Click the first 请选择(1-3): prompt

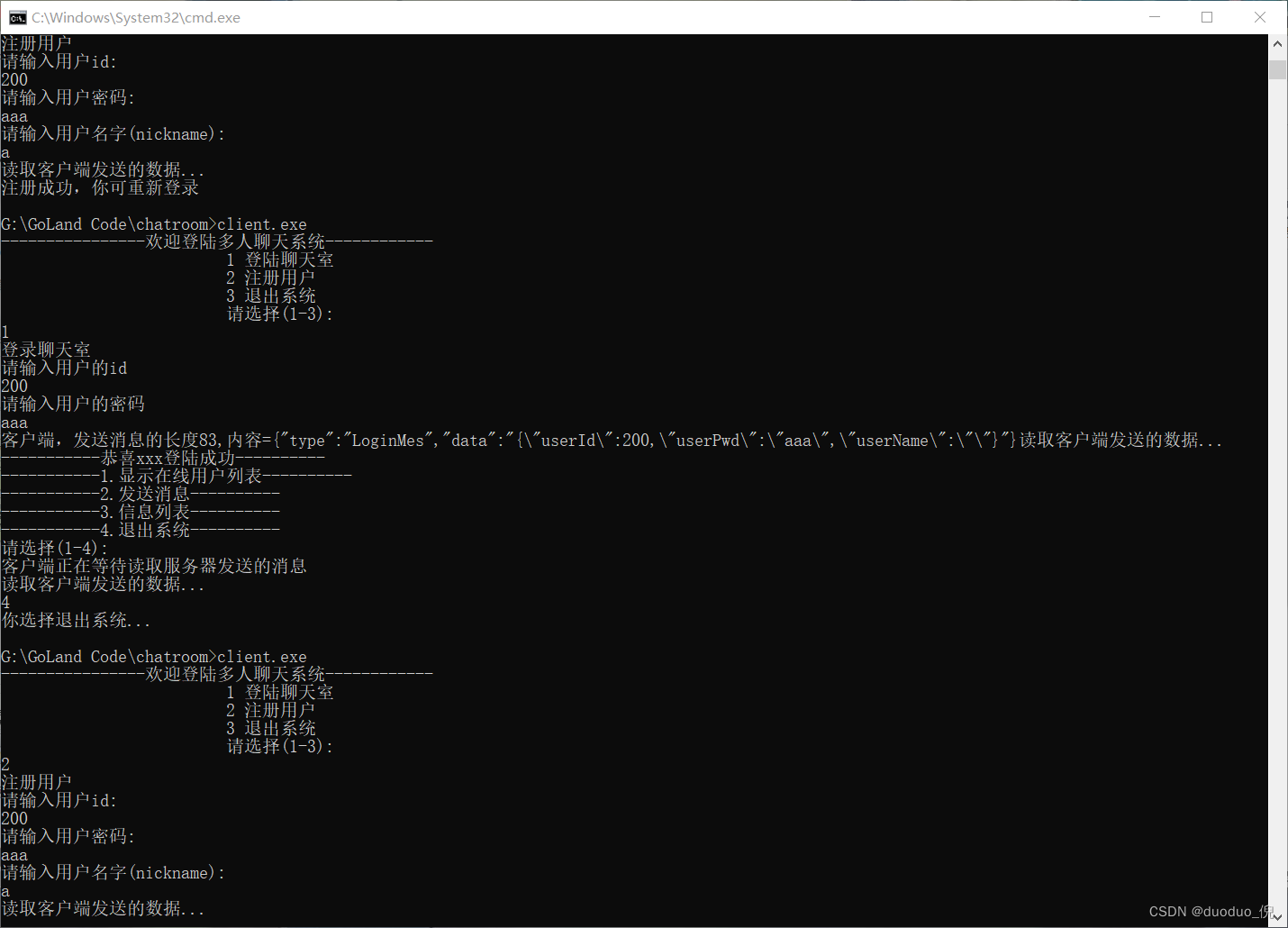pyautogui.click(x=280, y=314)
